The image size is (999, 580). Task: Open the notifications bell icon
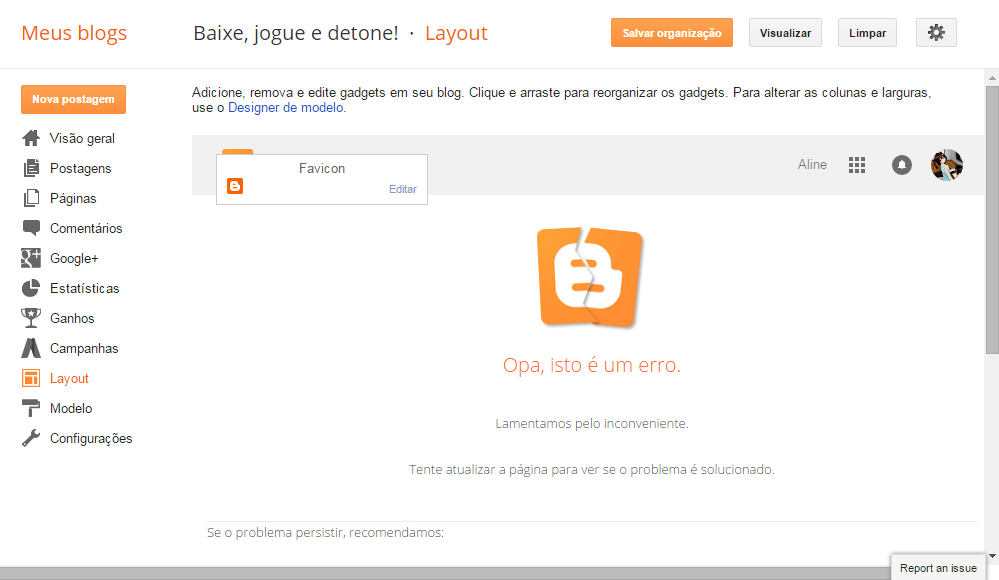tap(902, 165)
